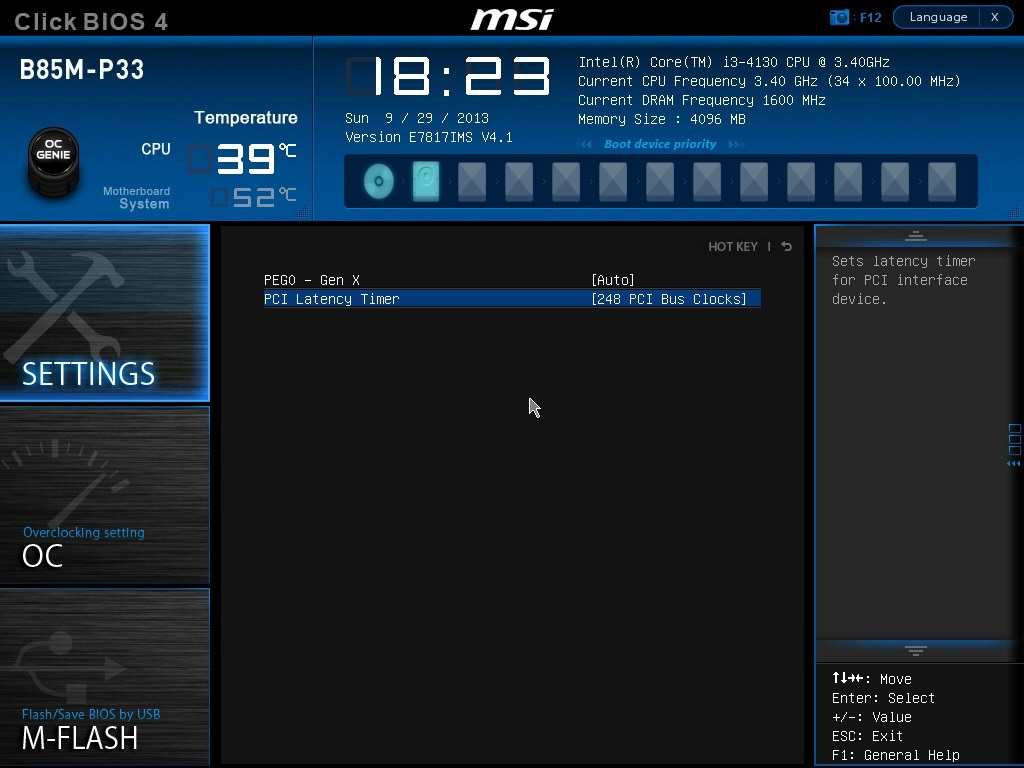Open the Language selection menu

(938, 17)
